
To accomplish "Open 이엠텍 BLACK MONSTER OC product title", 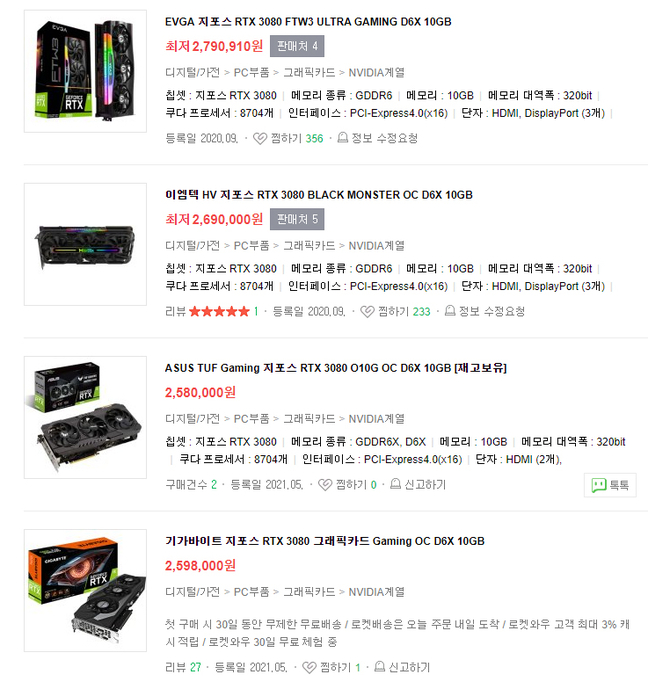I will pyautogui.click(x=319, y=195).
